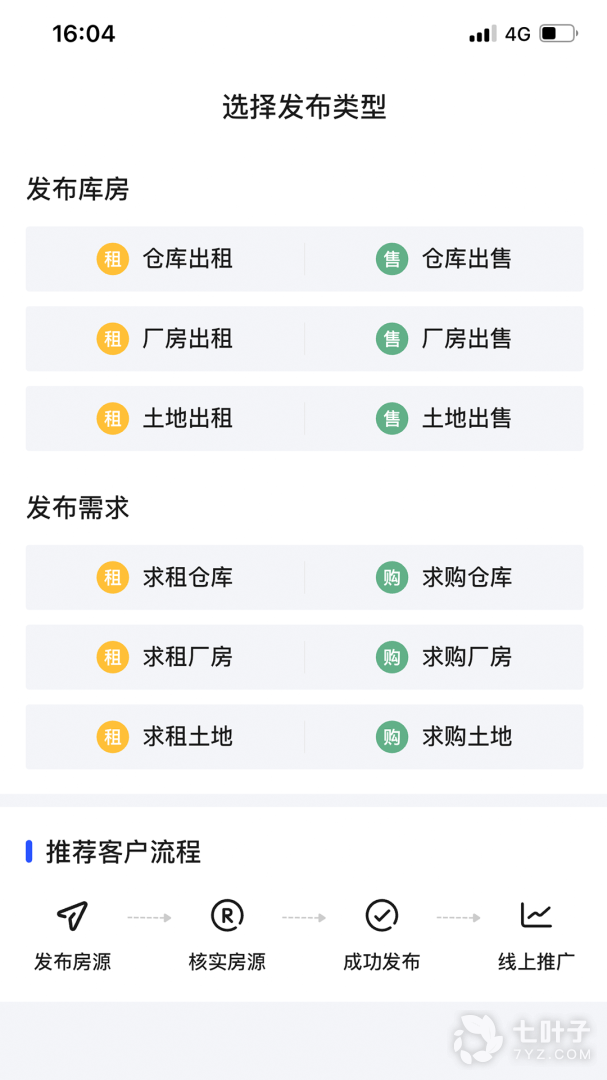
Task: Tap the 推荐客户流程 section heading
Action: 123,852
